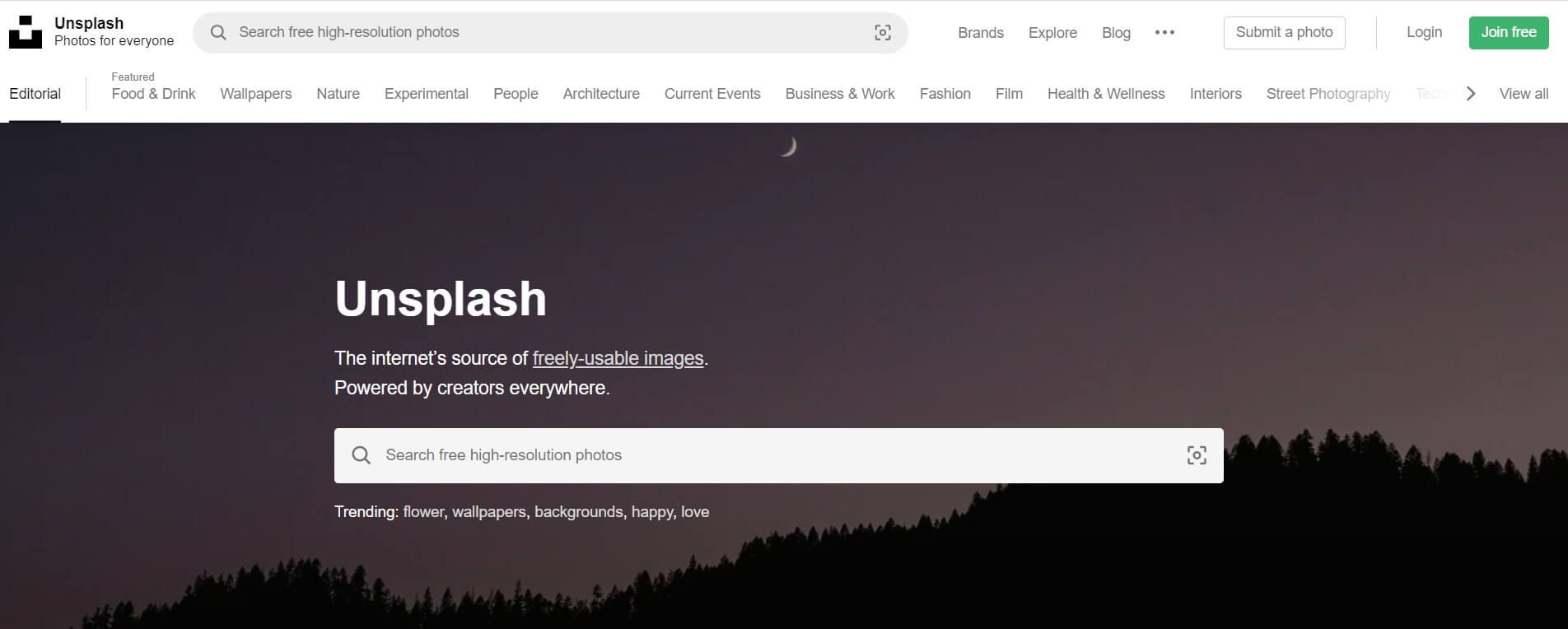Screen dimensions: 1568x629
Task: Click the Join free button
Action: point(1508,33)
